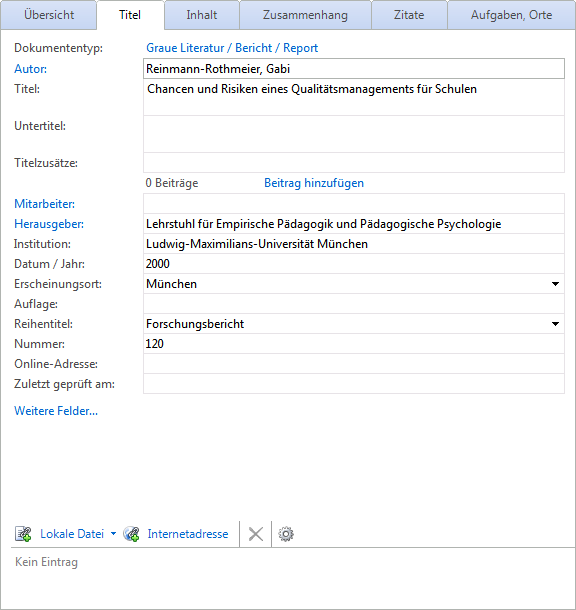Click the Beitrag hinzufügen link

click(314, 183)
